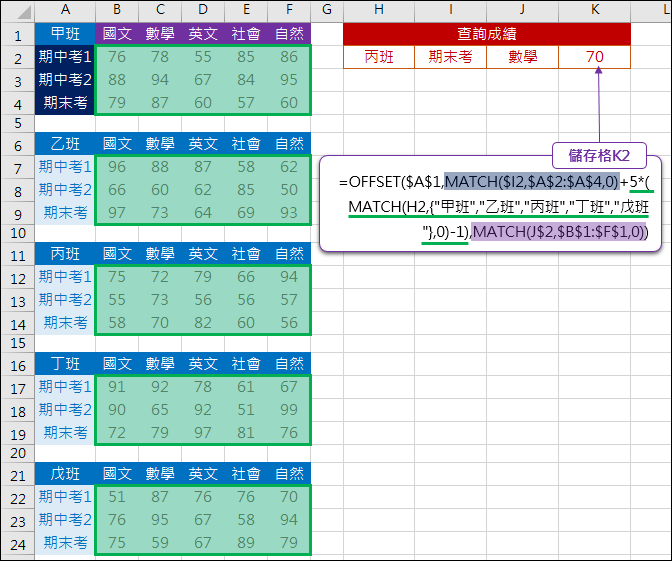This screenshot has height=561, width=672.
Task: Select column K header
Action: [595, 9]
